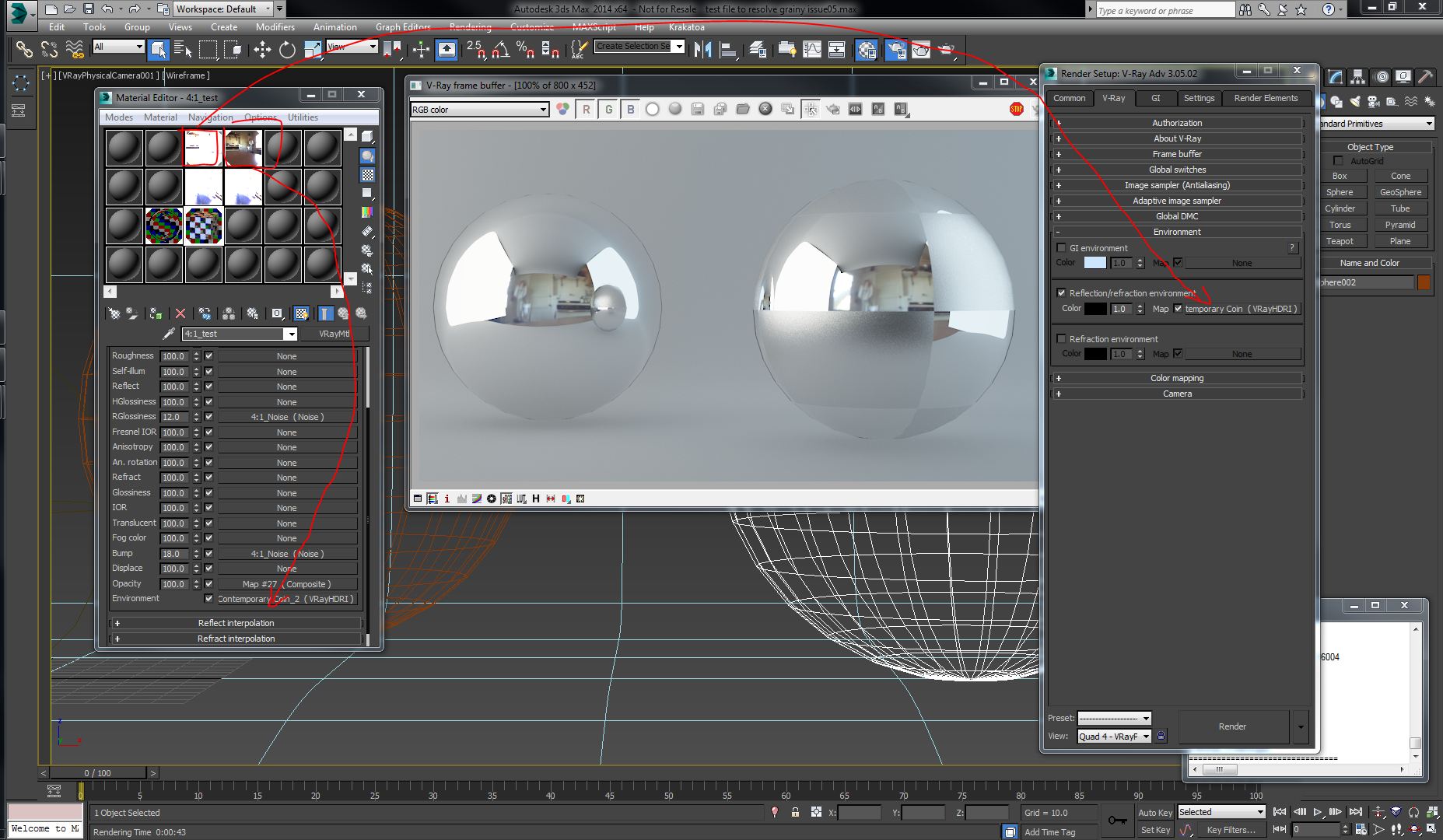The image size is (1443, 840).
Task: Show the red channel in frame buffer
Action: (x=586, y=110)
